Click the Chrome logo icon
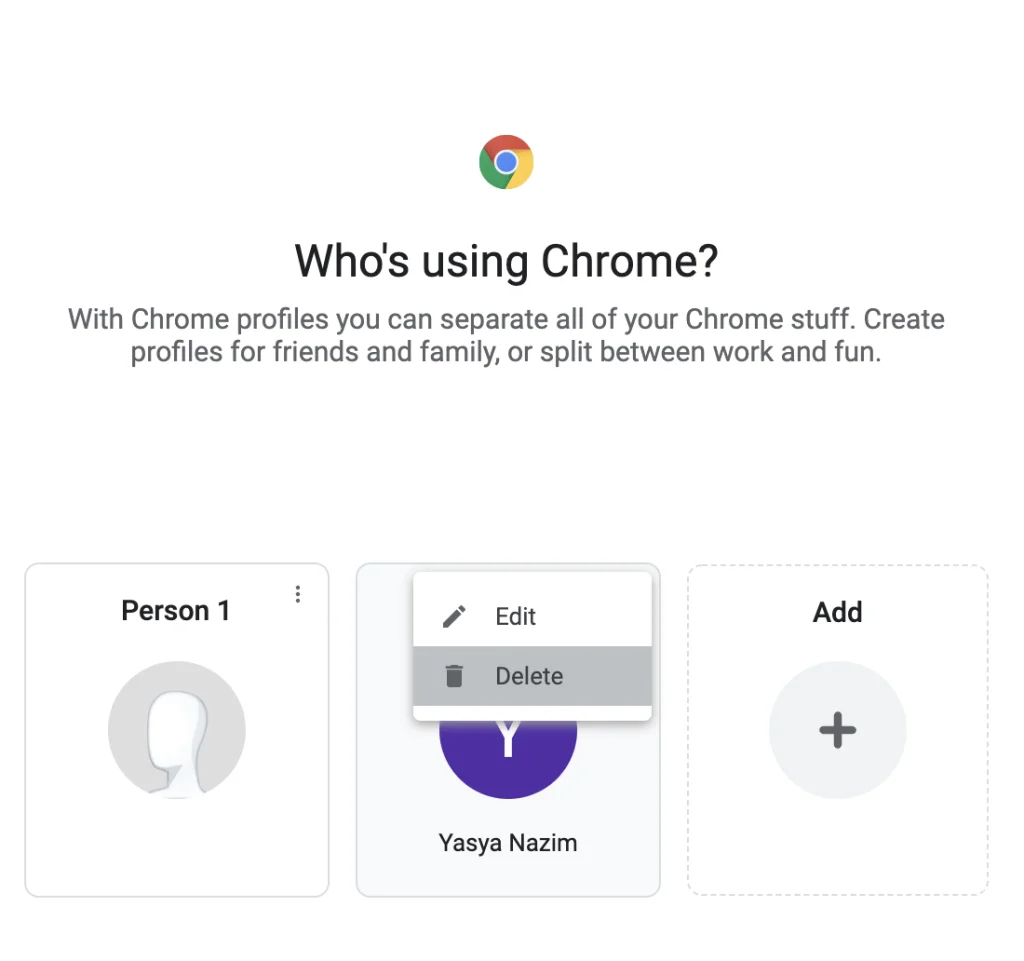Image resolution: width=1024 pixels, height=961 pixels. click(x=506, y=162)
